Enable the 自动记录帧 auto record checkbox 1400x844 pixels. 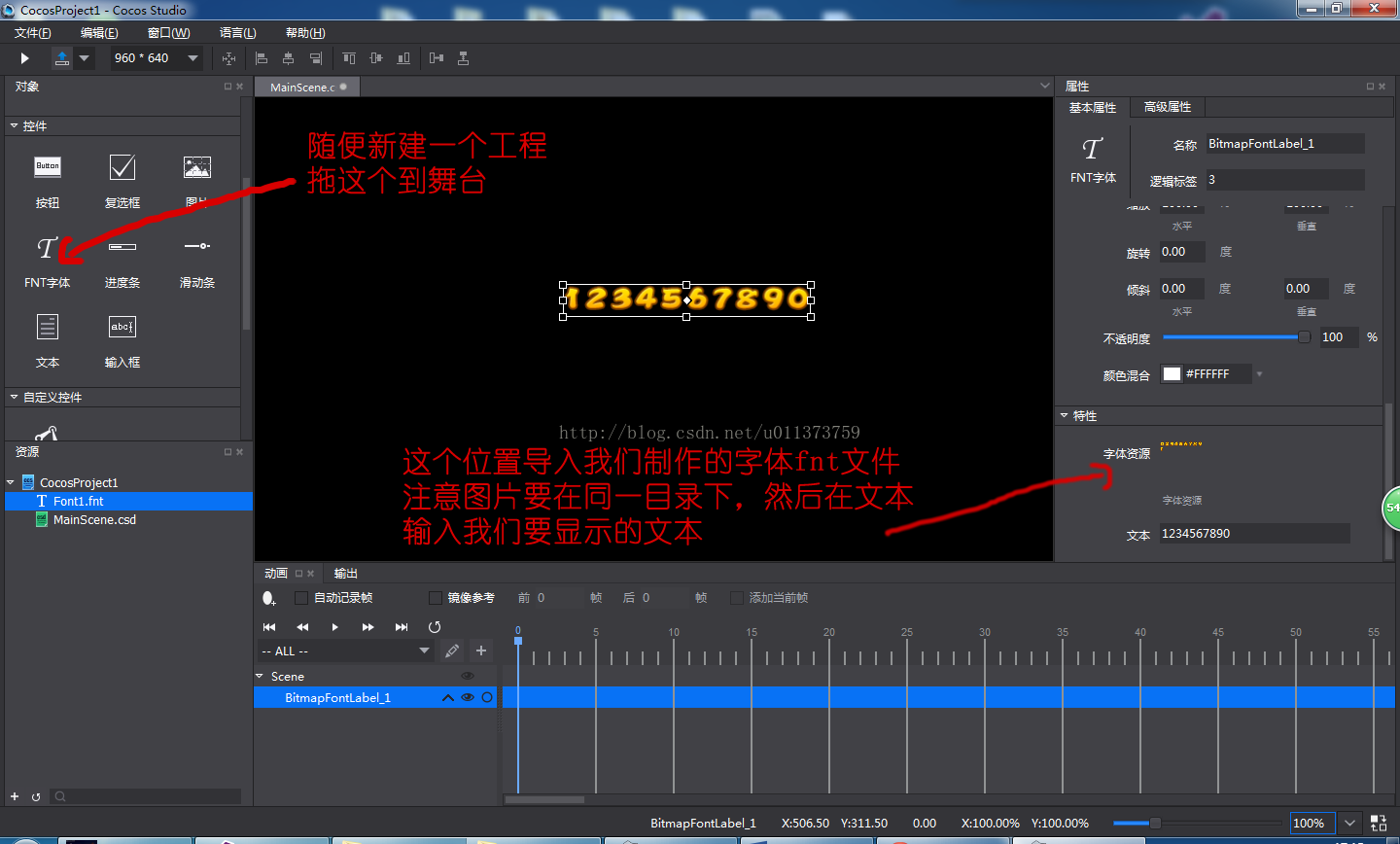pos(301,598)
